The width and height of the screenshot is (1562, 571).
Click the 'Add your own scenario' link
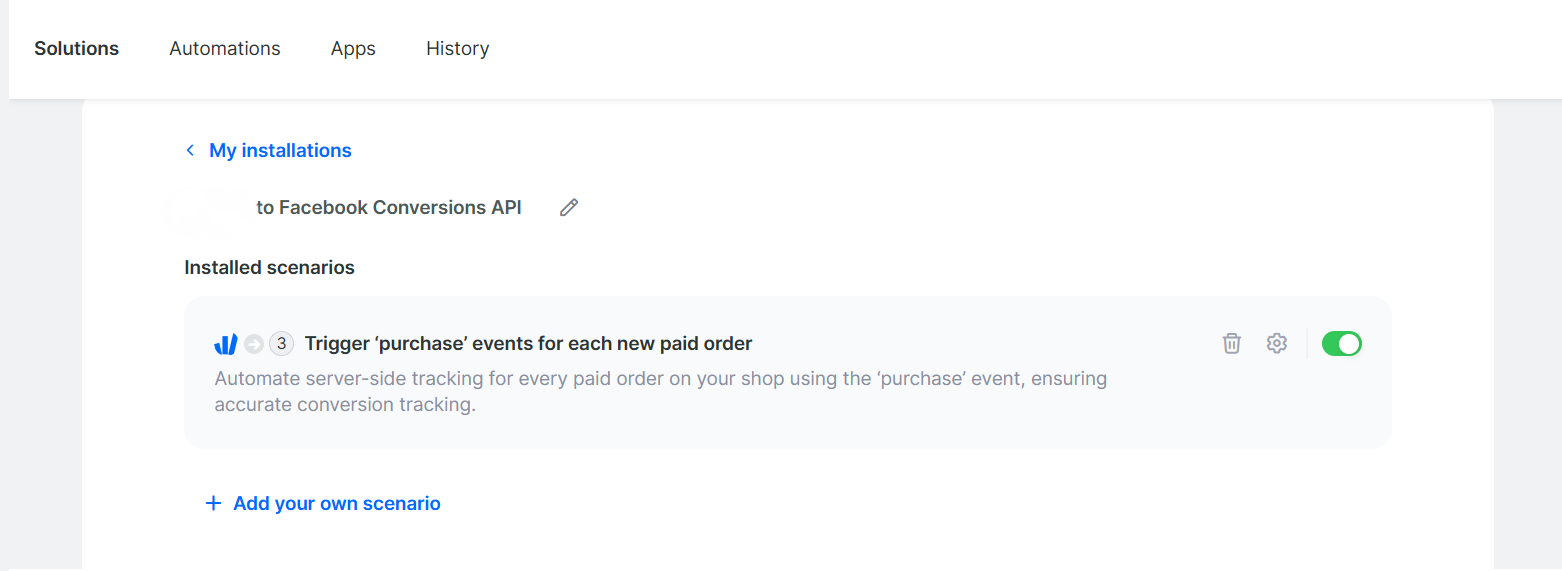[337, 503]
